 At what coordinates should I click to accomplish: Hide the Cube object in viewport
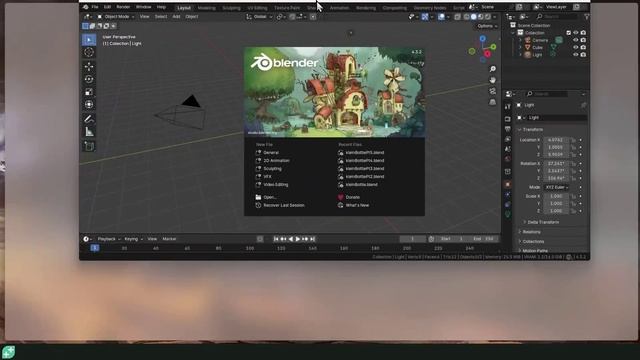576,47
